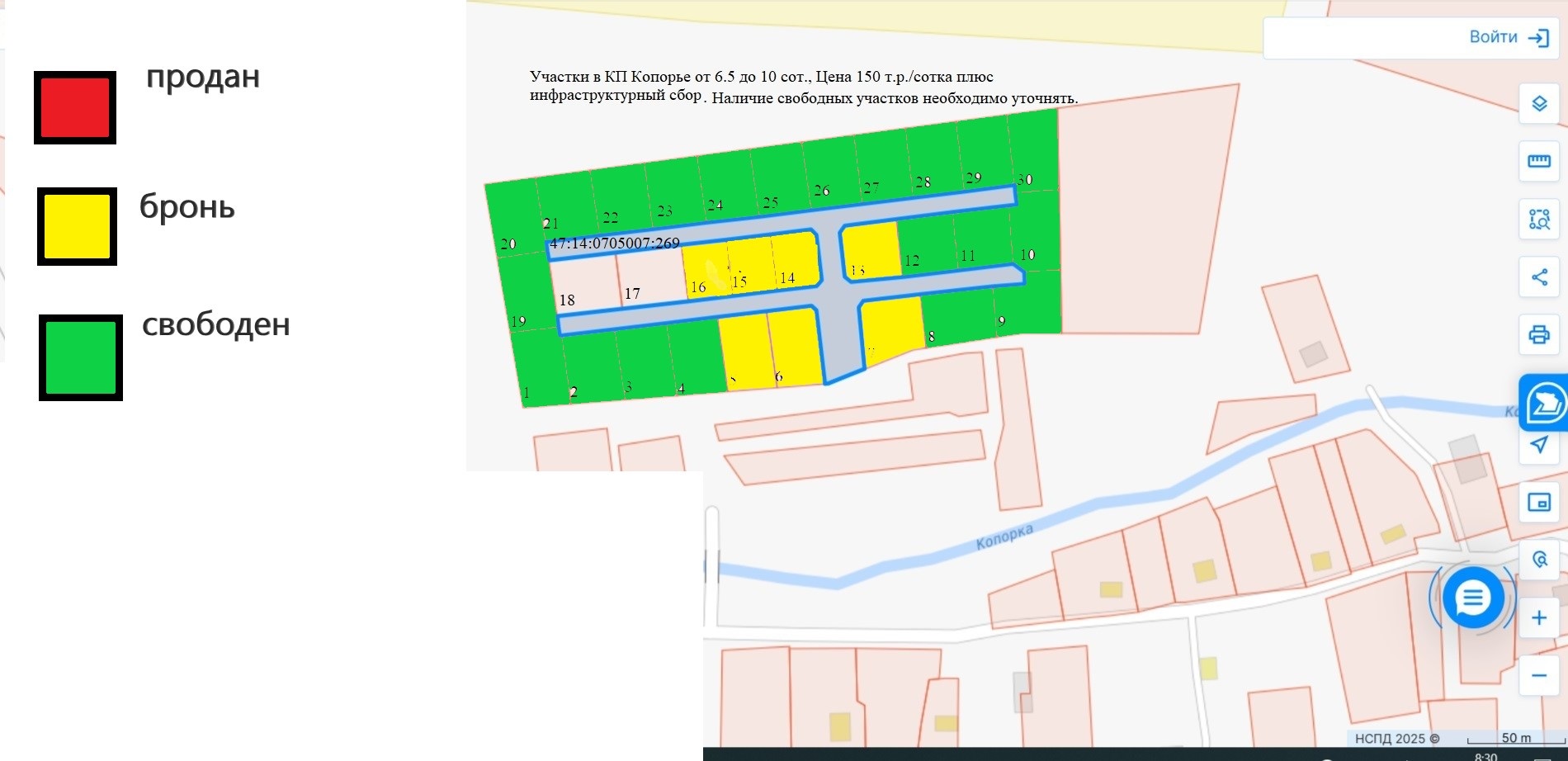
Task: Select green plot number 26
Action: 830,174
